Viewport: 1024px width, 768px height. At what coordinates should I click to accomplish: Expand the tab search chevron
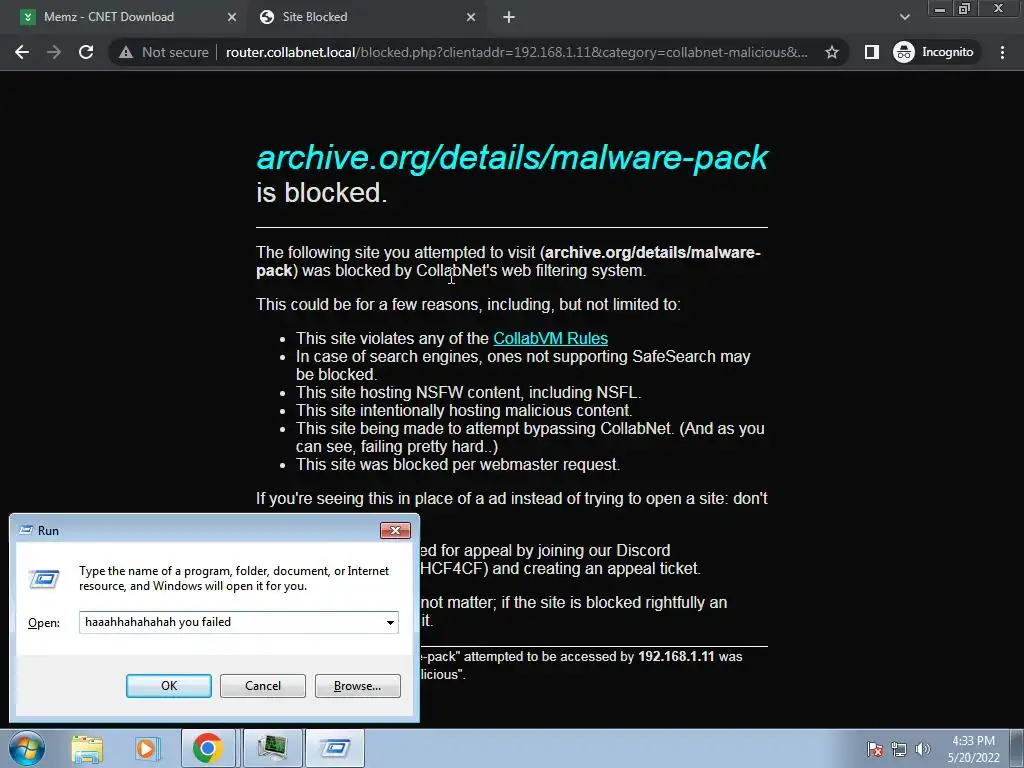pyautogui.click(x=904, y=17)
